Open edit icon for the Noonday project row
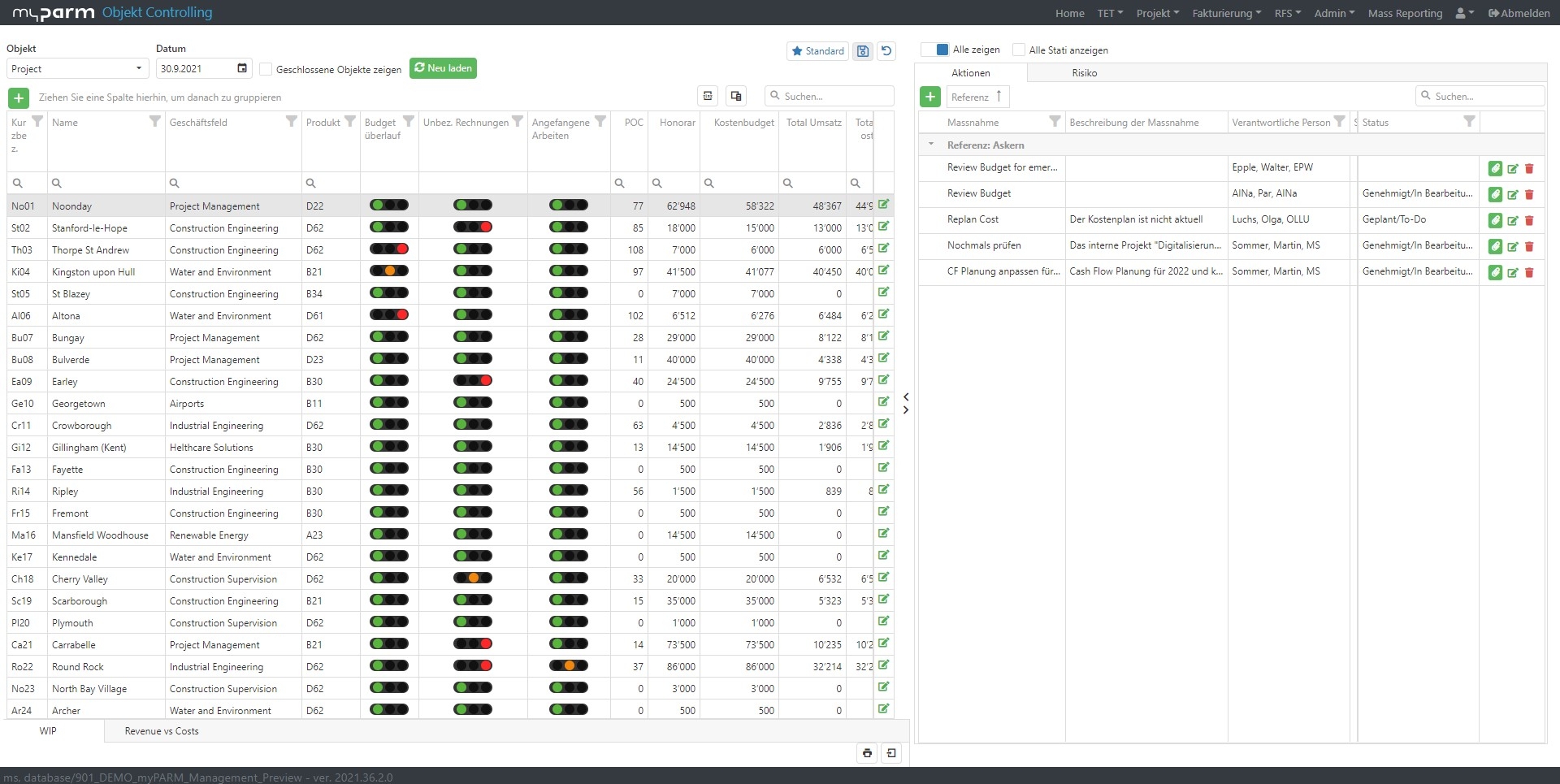Screen dimensions: 1560x784 point(883,205)
